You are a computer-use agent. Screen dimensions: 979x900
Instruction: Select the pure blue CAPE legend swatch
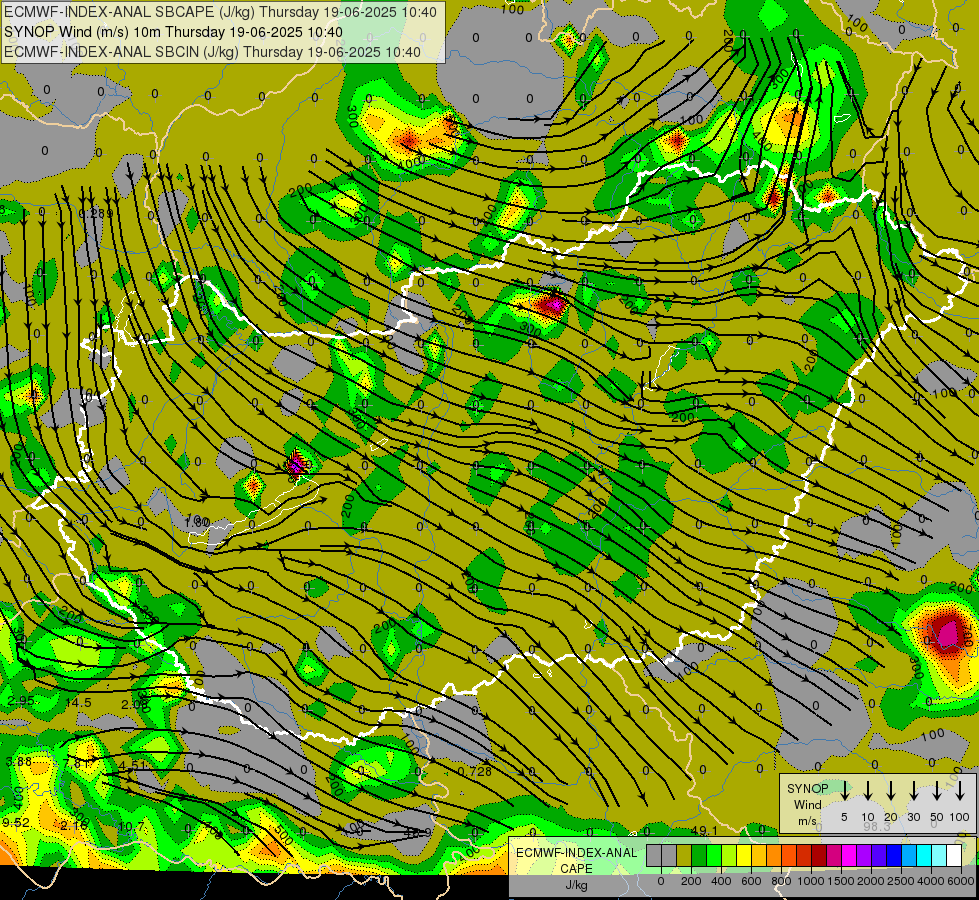[893, 855]
